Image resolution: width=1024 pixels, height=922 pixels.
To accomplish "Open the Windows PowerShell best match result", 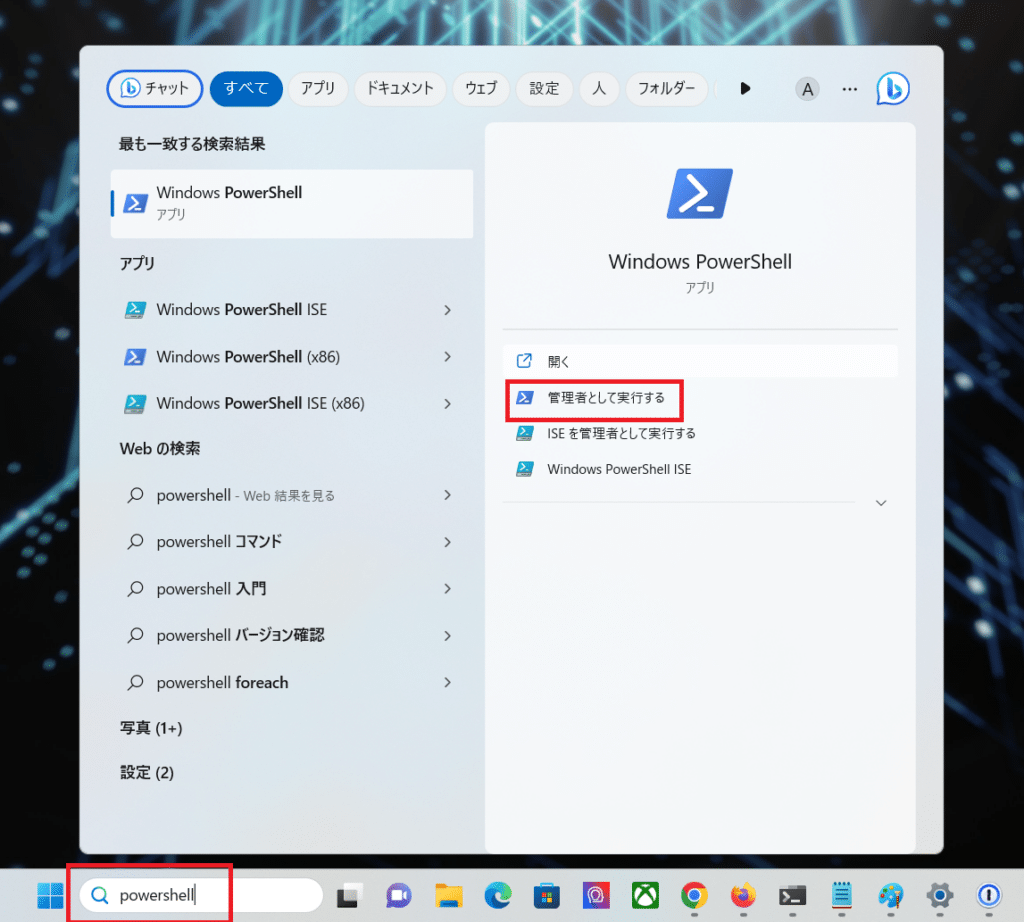I will pos(292,204).
